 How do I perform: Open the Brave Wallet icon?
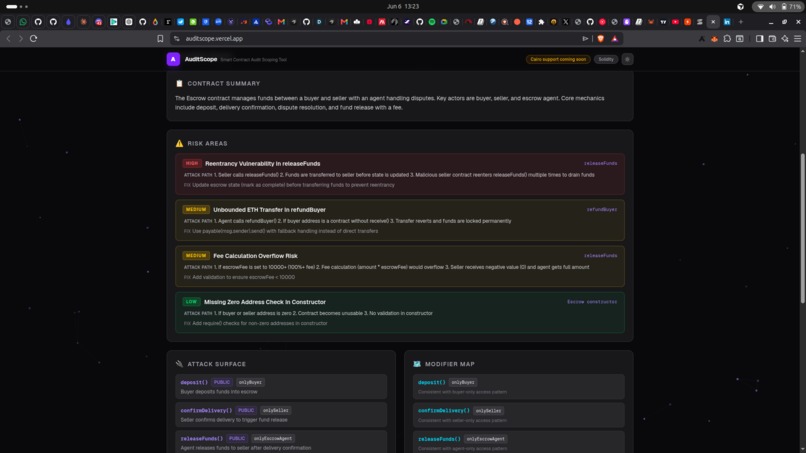tap(772, 39)
